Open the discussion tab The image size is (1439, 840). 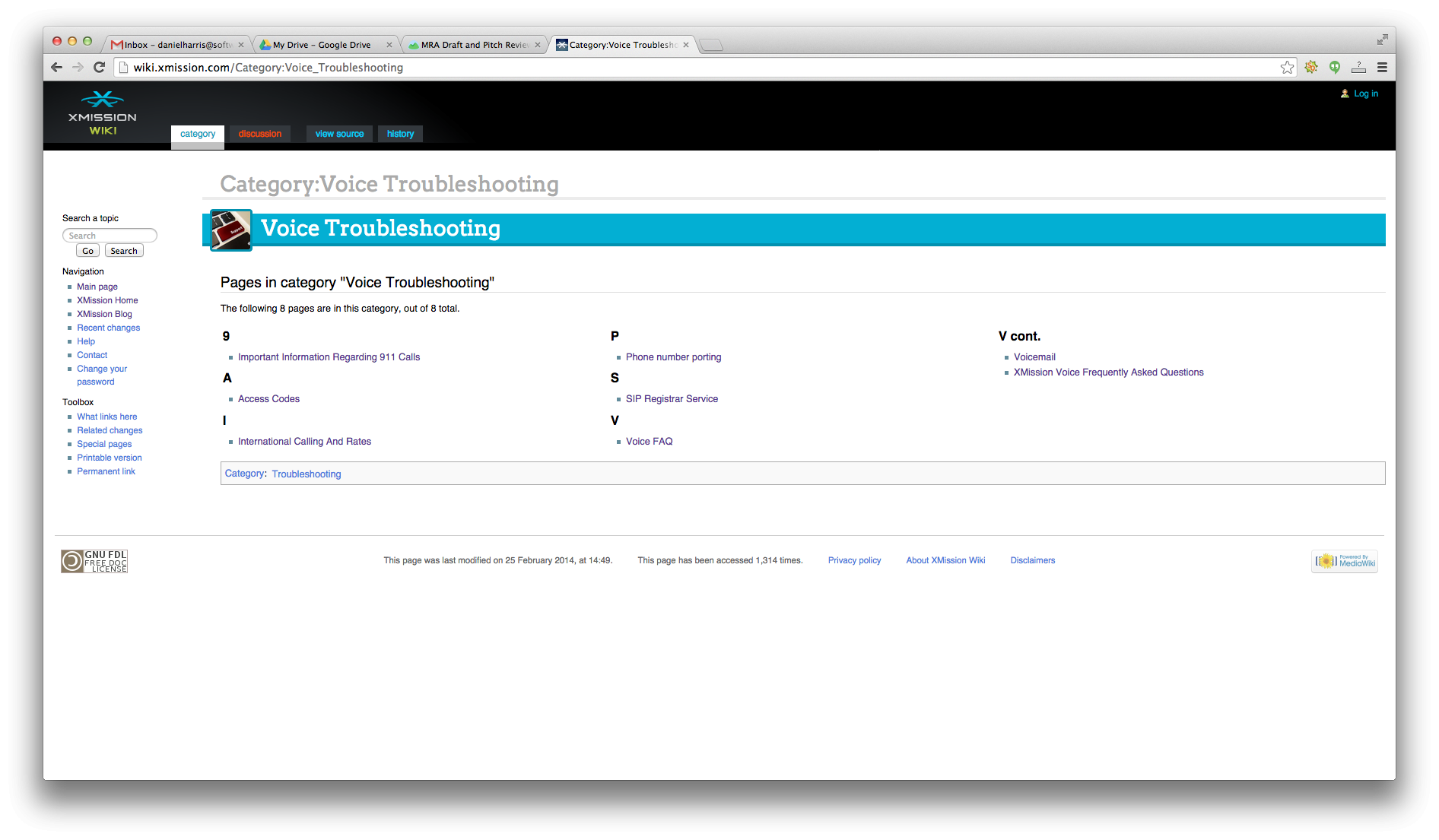point(259,134)
